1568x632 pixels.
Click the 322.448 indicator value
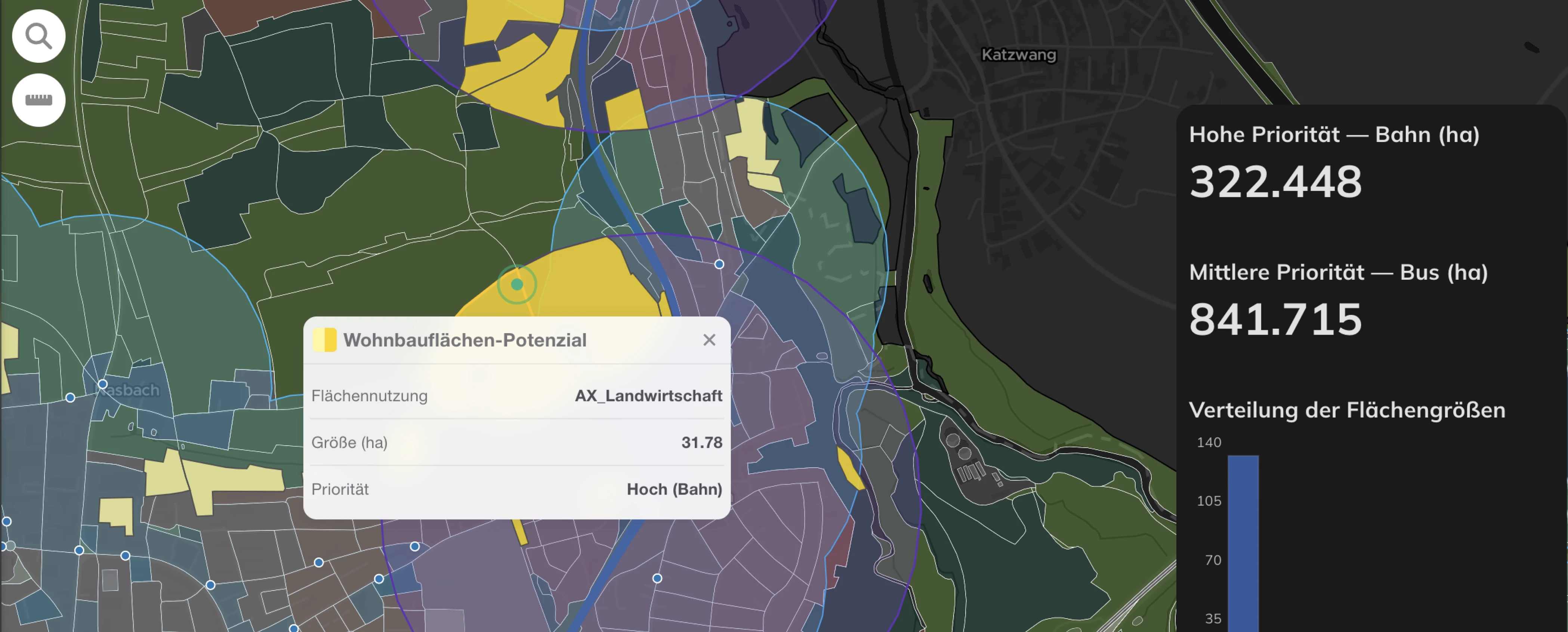1275,181
